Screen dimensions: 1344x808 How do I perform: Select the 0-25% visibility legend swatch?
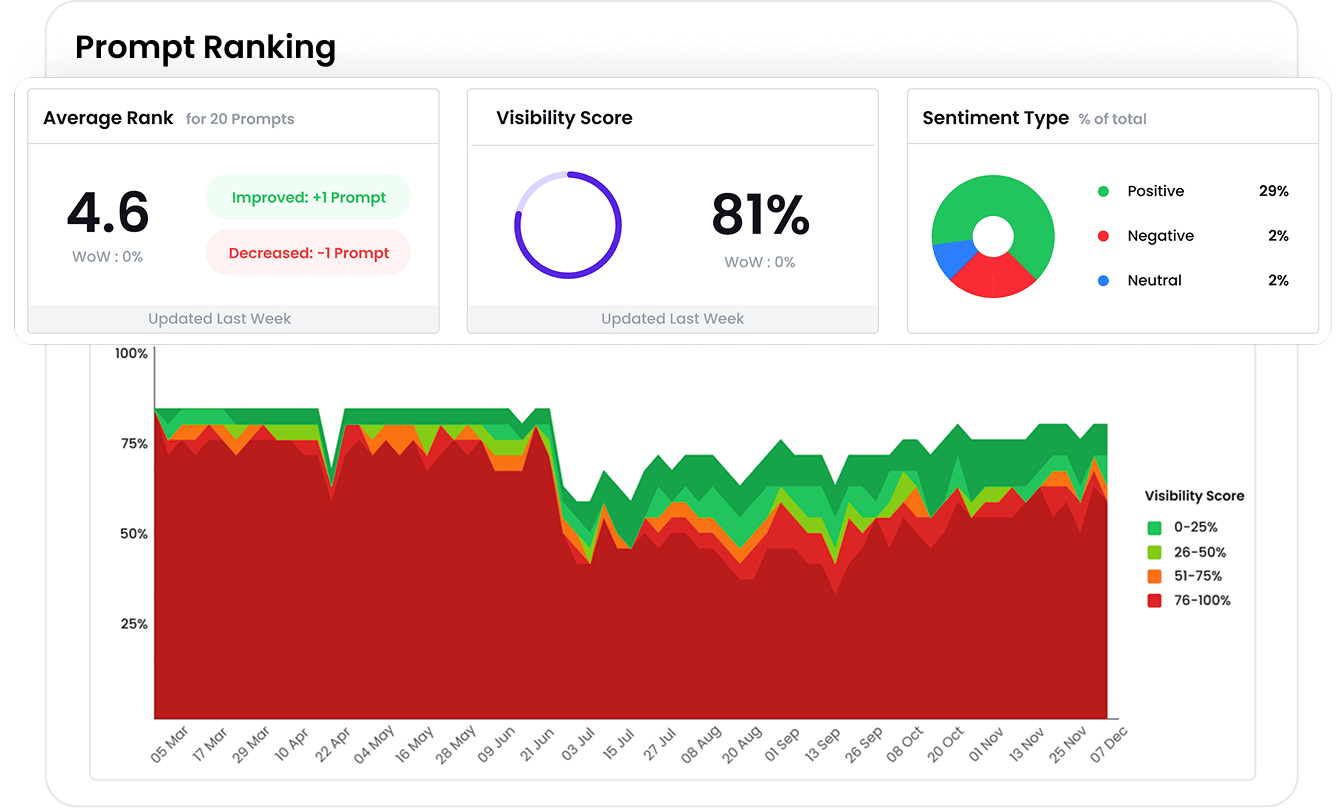point(1154,528)
